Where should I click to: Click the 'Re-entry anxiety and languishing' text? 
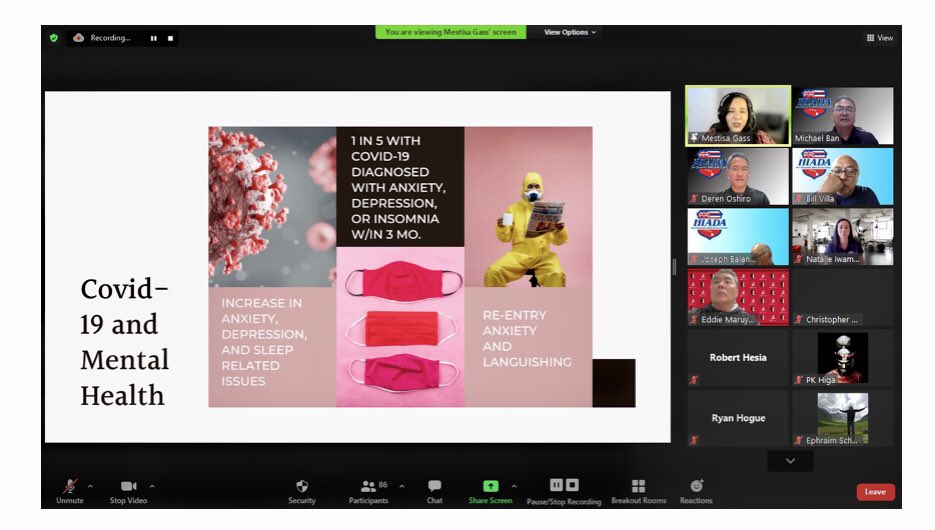527,338
